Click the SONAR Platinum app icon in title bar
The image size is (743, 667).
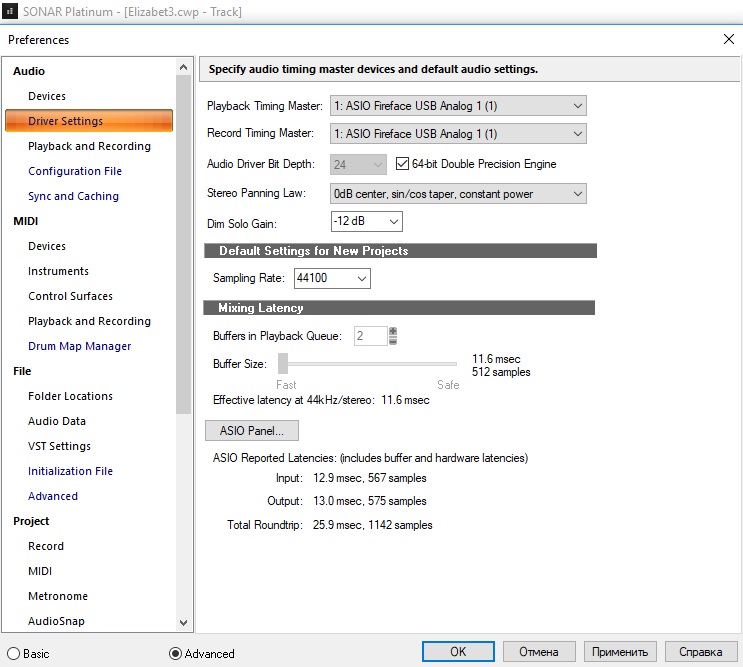(9, 11)
